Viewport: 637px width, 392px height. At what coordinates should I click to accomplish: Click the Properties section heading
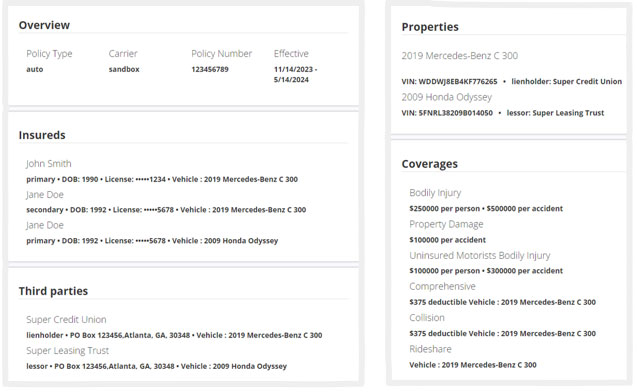(430, 27)
